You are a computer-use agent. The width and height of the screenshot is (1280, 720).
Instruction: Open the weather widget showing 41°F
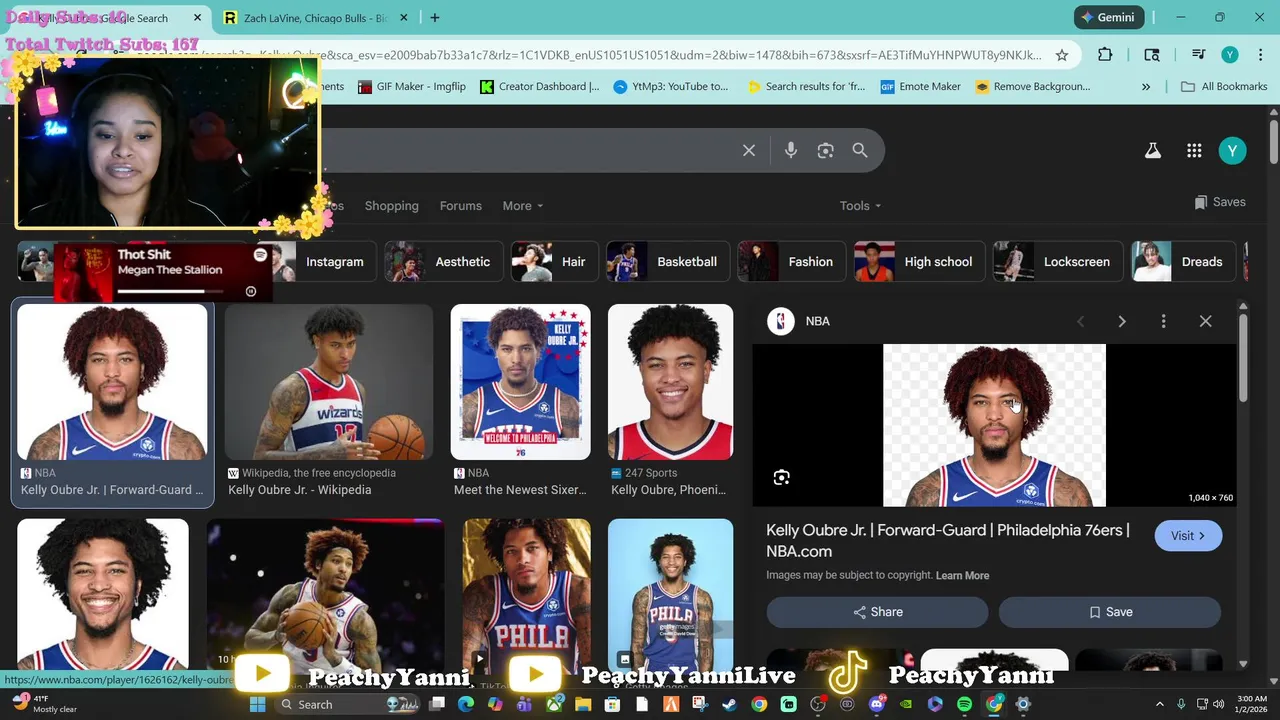(x=45, y=704)
